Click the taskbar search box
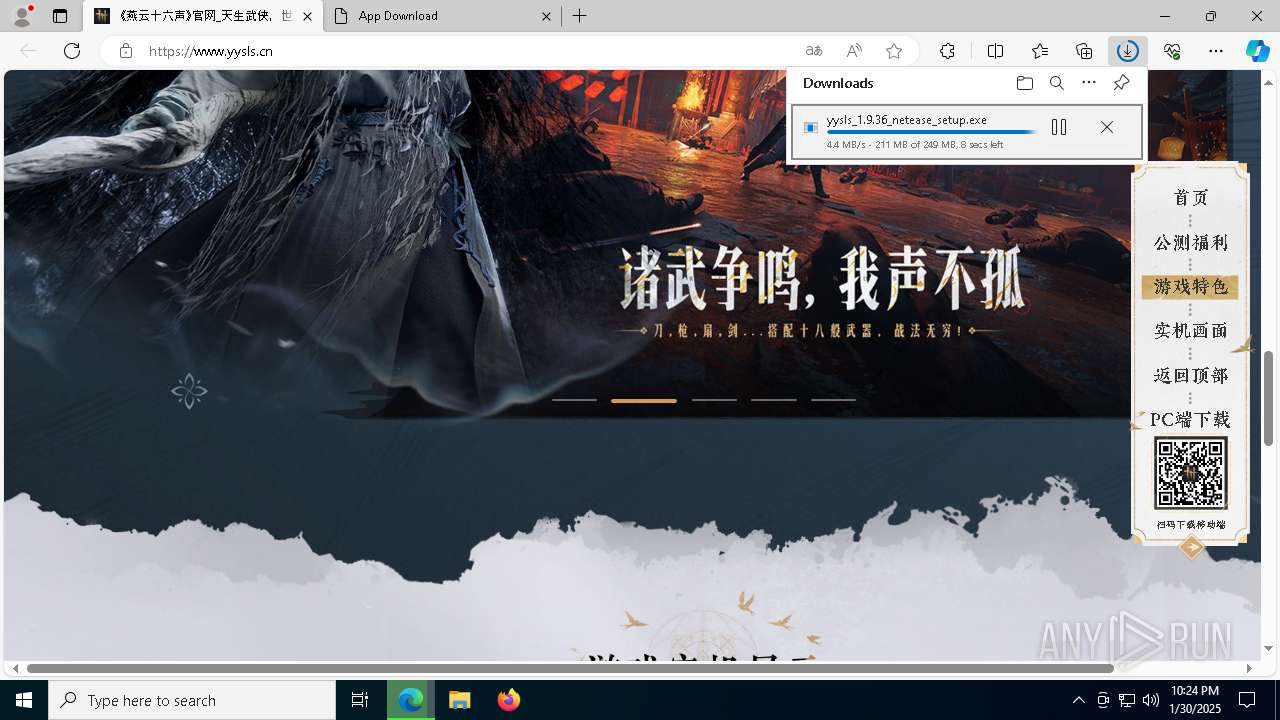The image size is (1280, 720). point(192,700)
